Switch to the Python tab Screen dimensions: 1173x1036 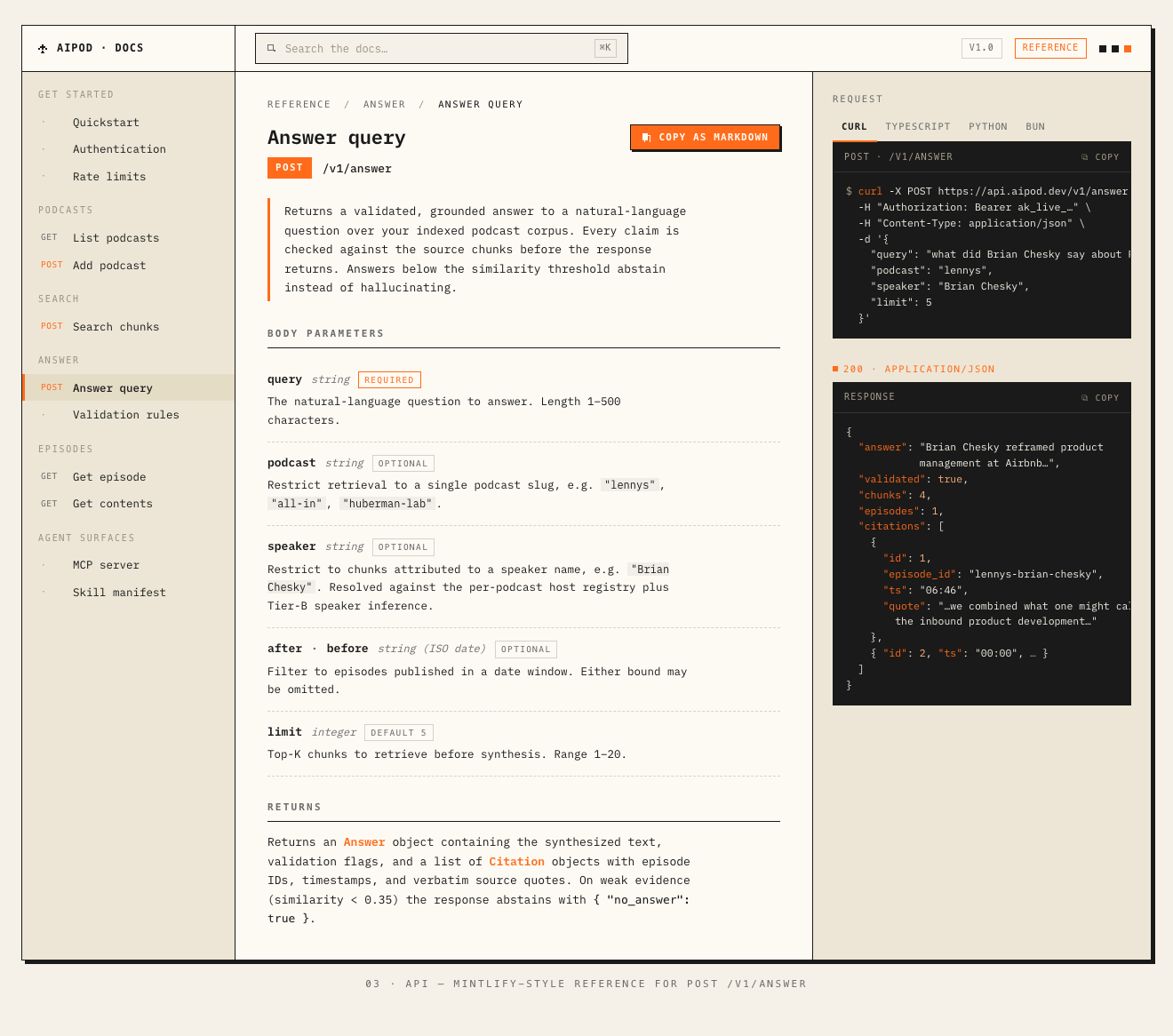pyautogui.click(x=988, y=127)
